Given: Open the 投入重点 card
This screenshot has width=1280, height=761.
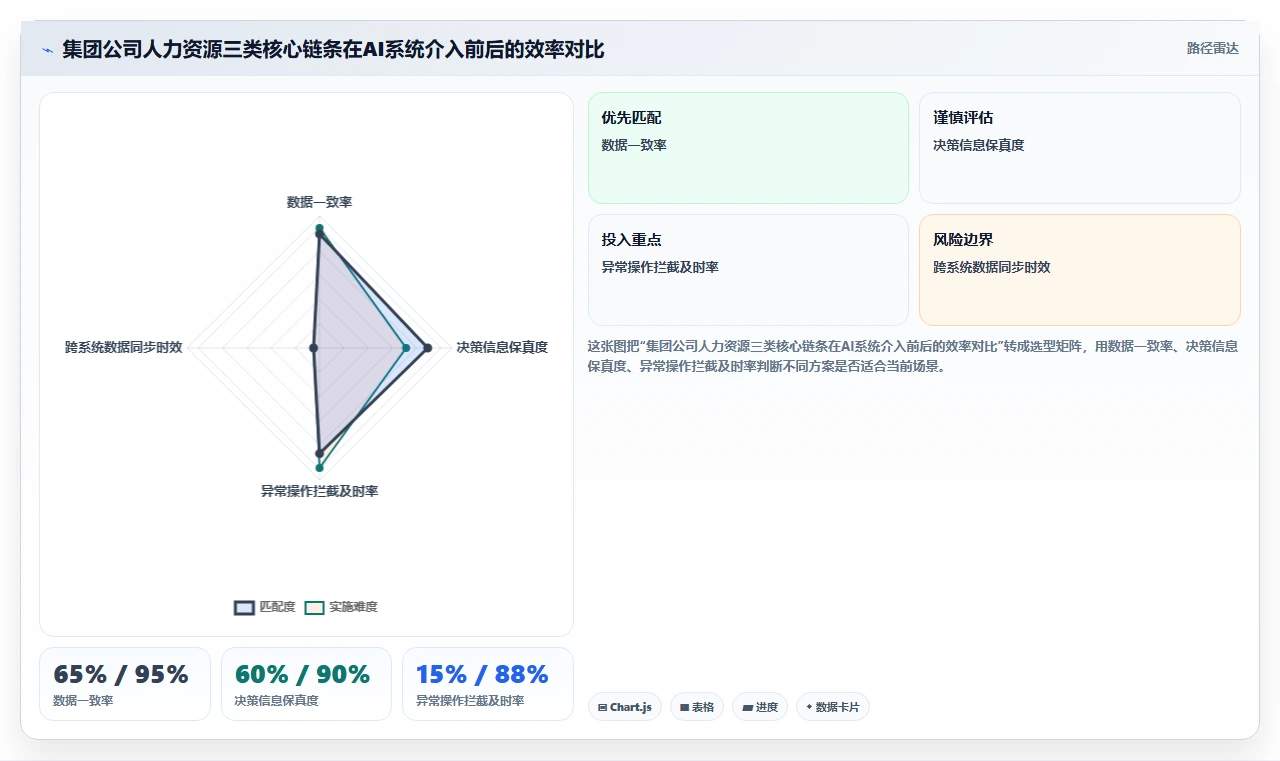Looking at the screenshot, I should [748, 270].
